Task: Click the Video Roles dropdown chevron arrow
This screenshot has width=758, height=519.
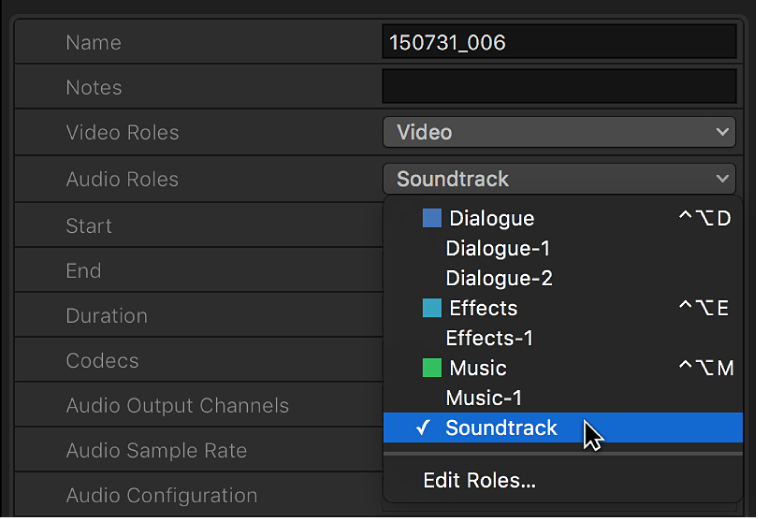Action: click(722, 132)
